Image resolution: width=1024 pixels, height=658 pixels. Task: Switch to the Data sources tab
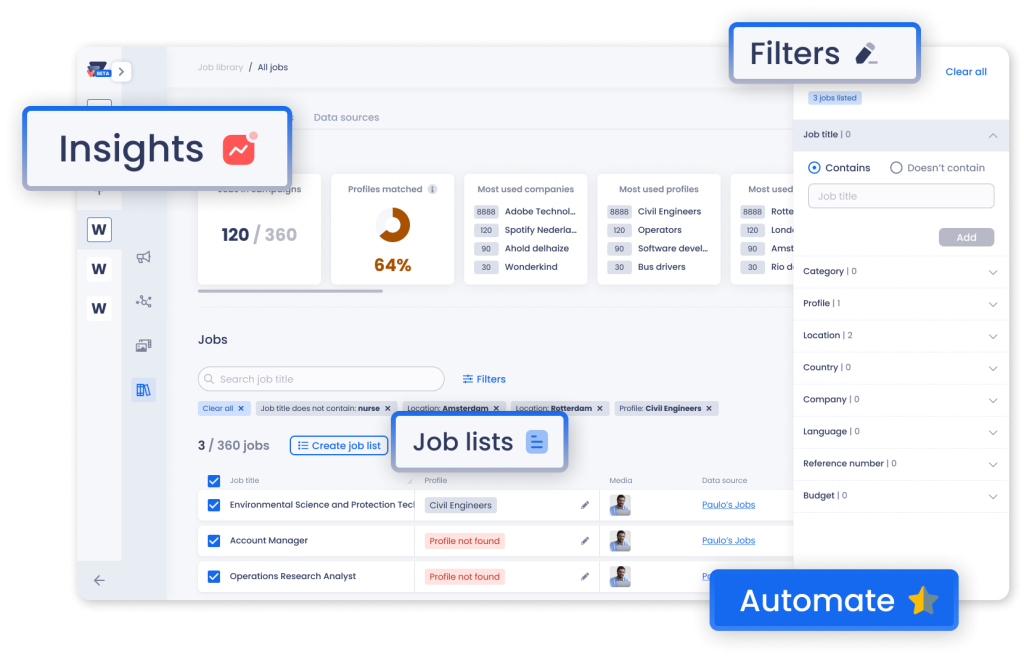point(346,118)
